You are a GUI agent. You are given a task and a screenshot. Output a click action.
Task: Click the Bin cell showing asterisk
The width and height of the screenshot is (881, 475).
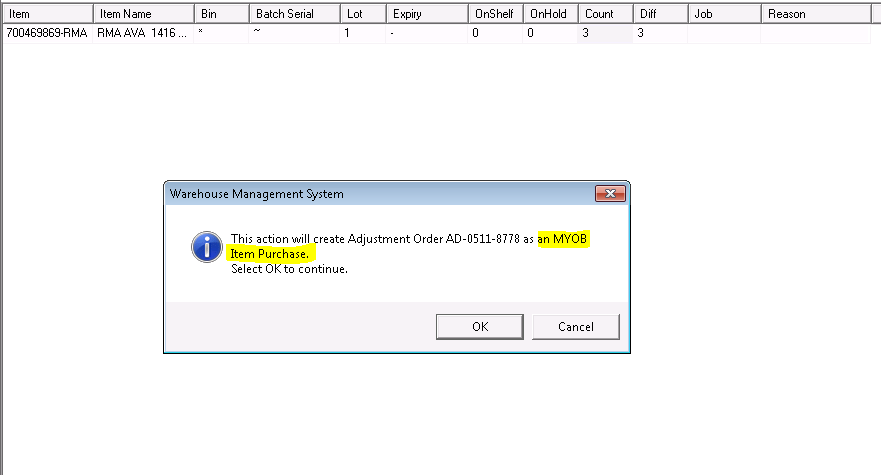coord(221,33)
